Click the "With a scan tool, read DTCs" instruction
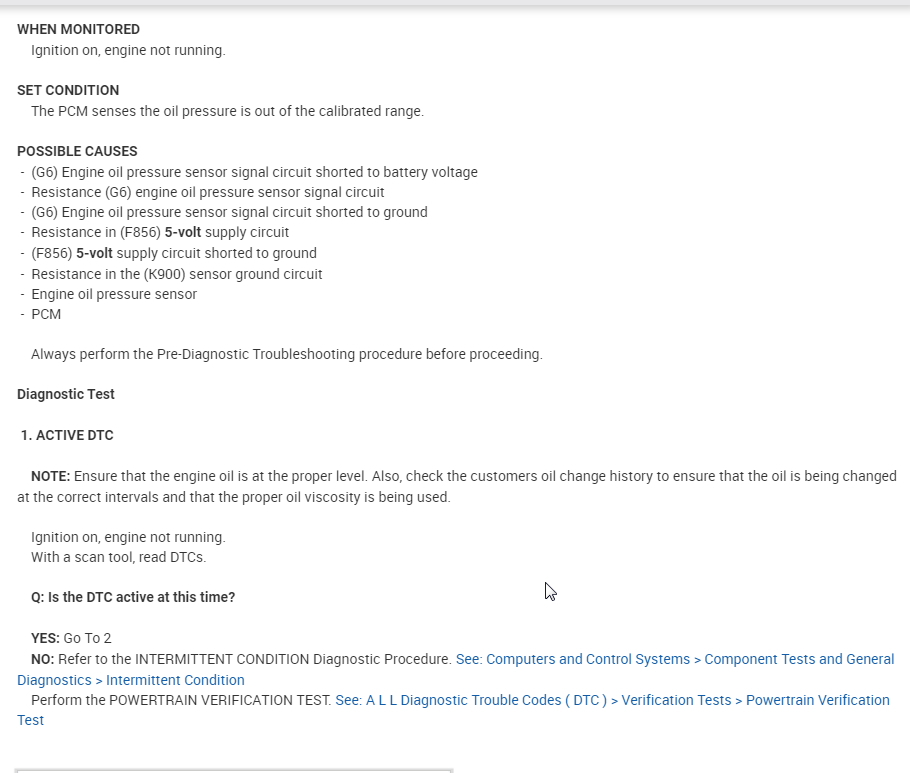910x773 pixels. 118,557
